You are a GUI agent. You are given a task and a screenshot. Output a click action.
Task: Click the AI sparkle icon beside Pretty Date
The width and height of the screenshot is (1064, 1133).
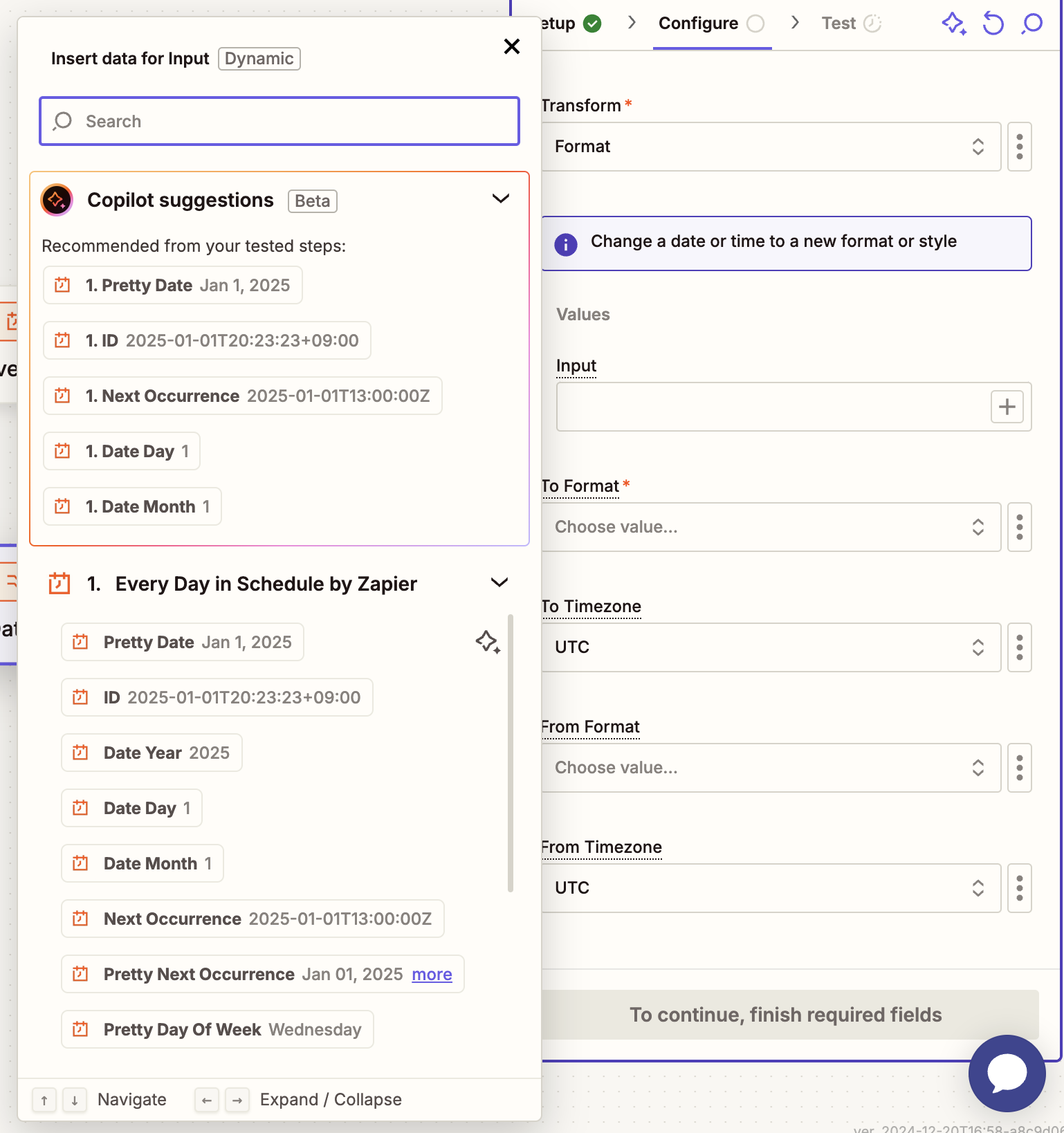pos(488,642)
